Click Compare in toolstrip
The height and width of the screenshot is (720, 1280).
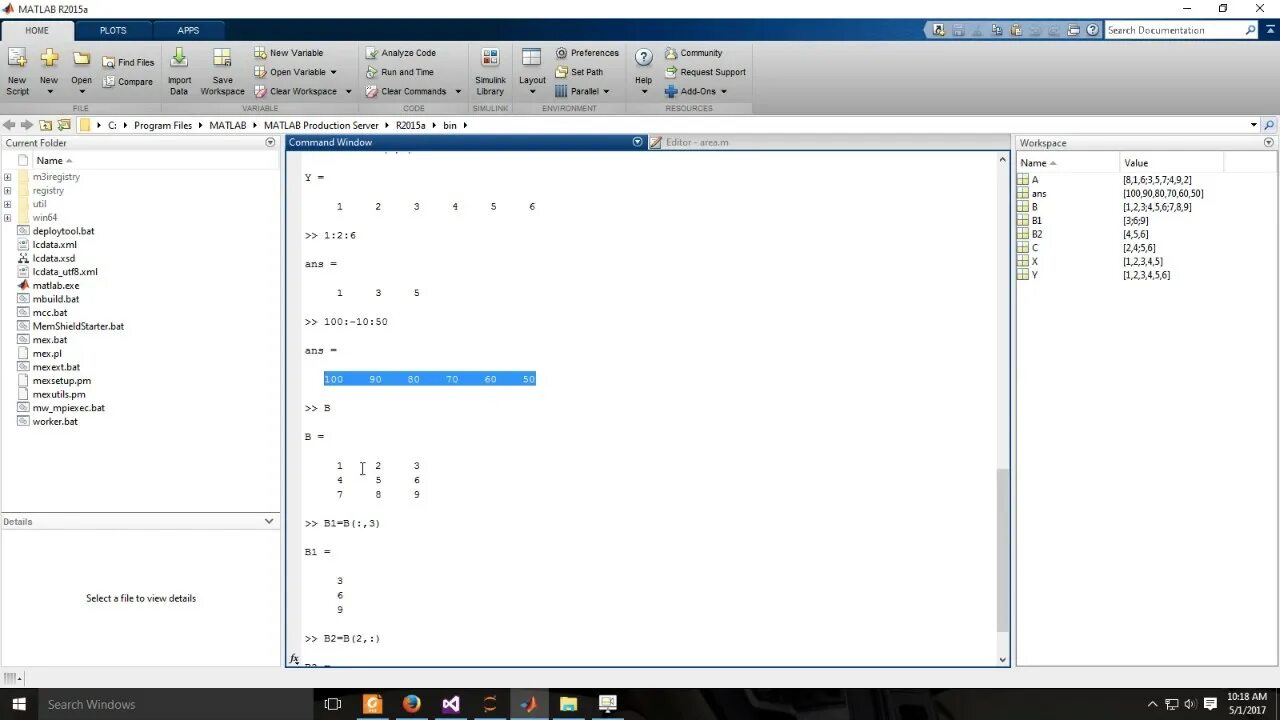[x=128, y=82]
